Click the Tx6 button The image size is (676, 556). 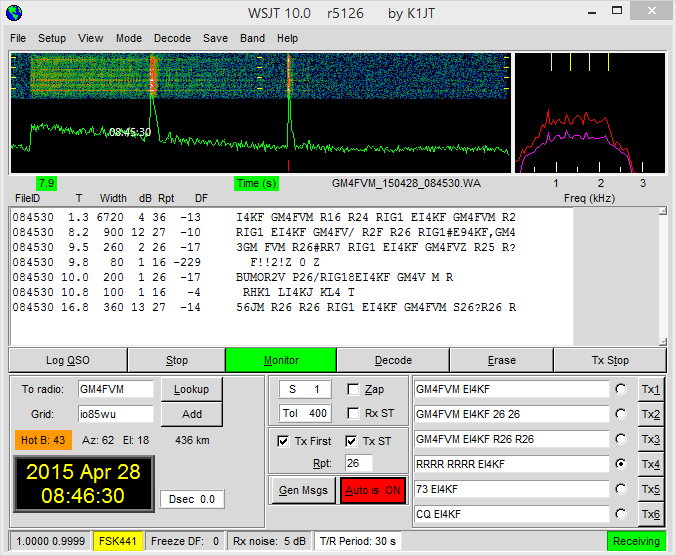651,514
